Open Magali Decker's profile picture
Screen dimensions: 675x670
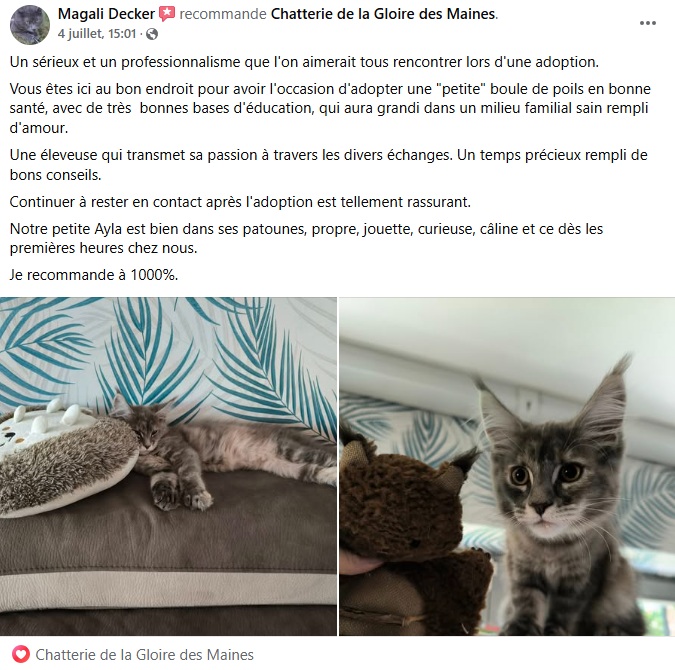pyautogui.click(x=30, y=25)
